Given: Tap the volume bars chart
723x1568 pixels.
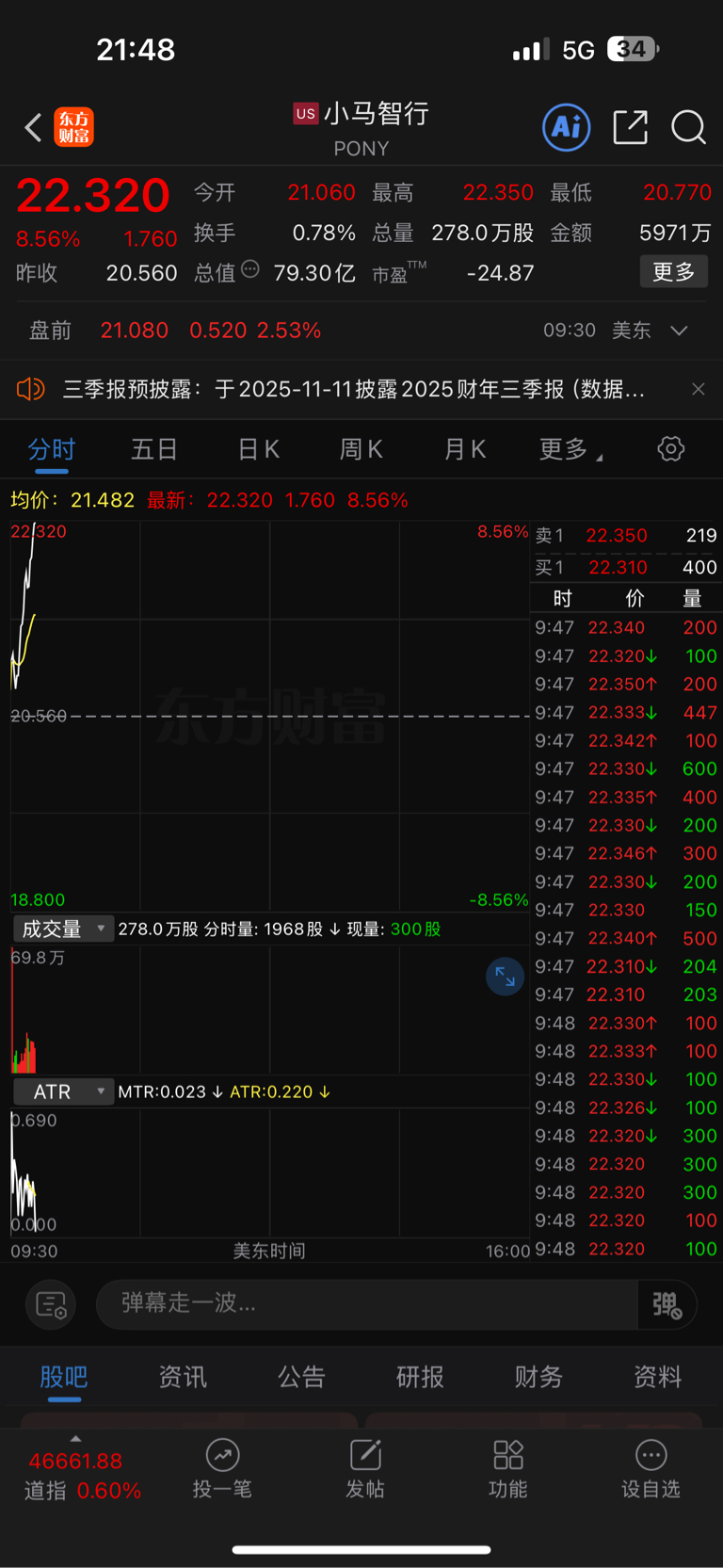Looking at the screenshot, I should point(270,1010).
